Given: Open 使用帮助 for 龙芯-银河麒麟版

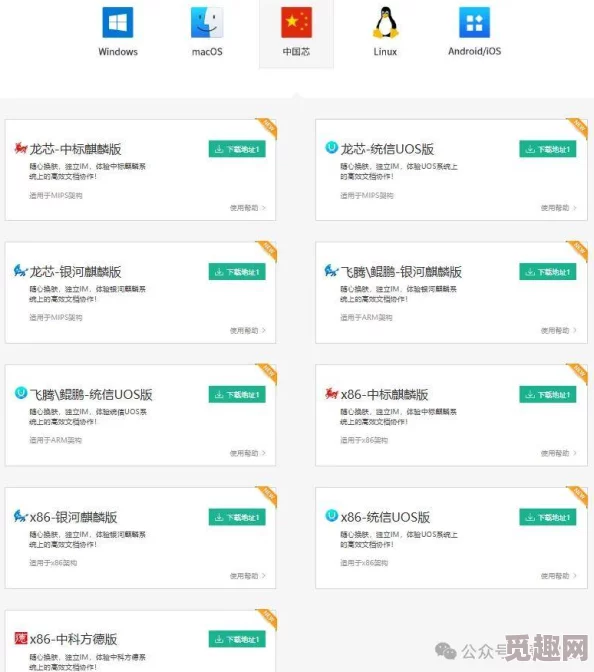Looking at the screenshot, I should point(248,330).
